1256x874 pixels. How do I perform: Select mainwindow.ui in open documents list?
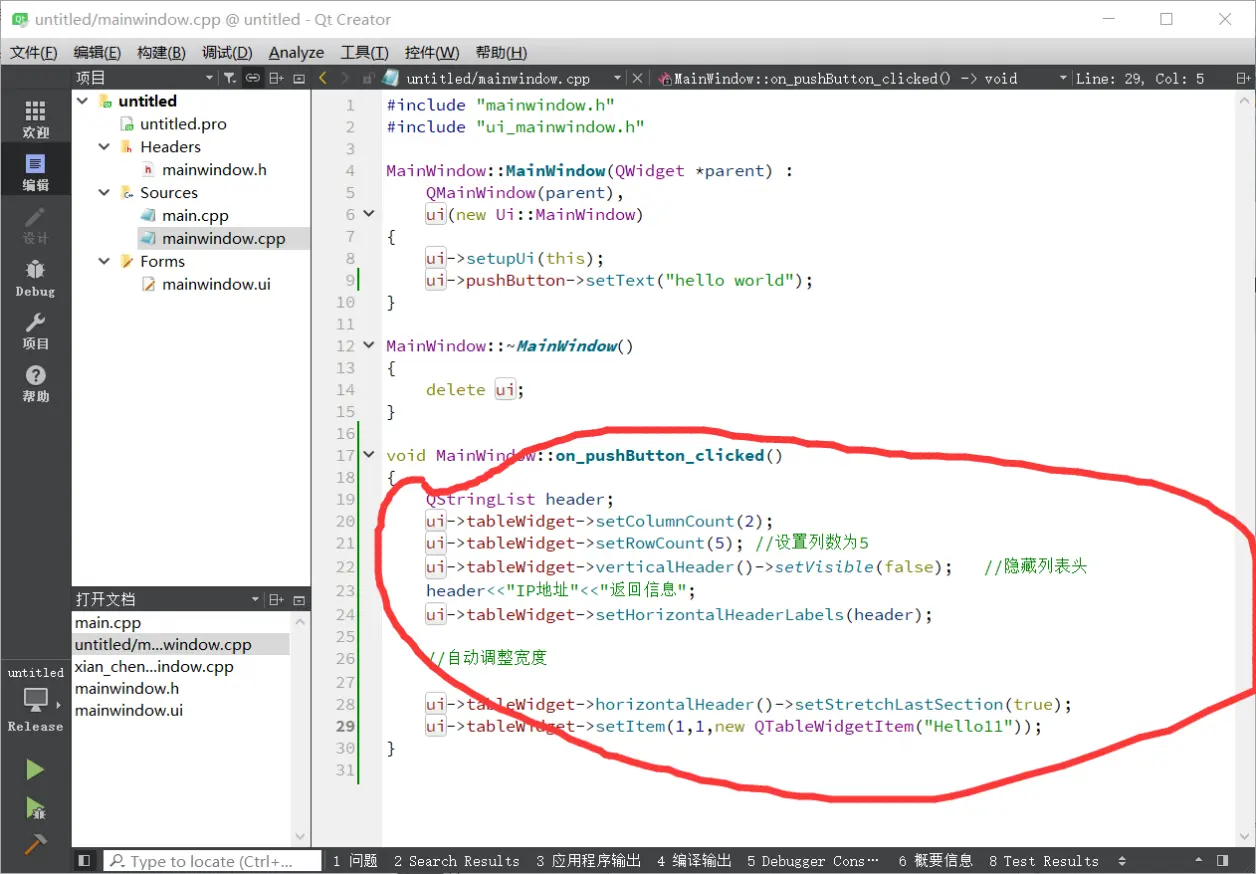click(x=129, y=711)
